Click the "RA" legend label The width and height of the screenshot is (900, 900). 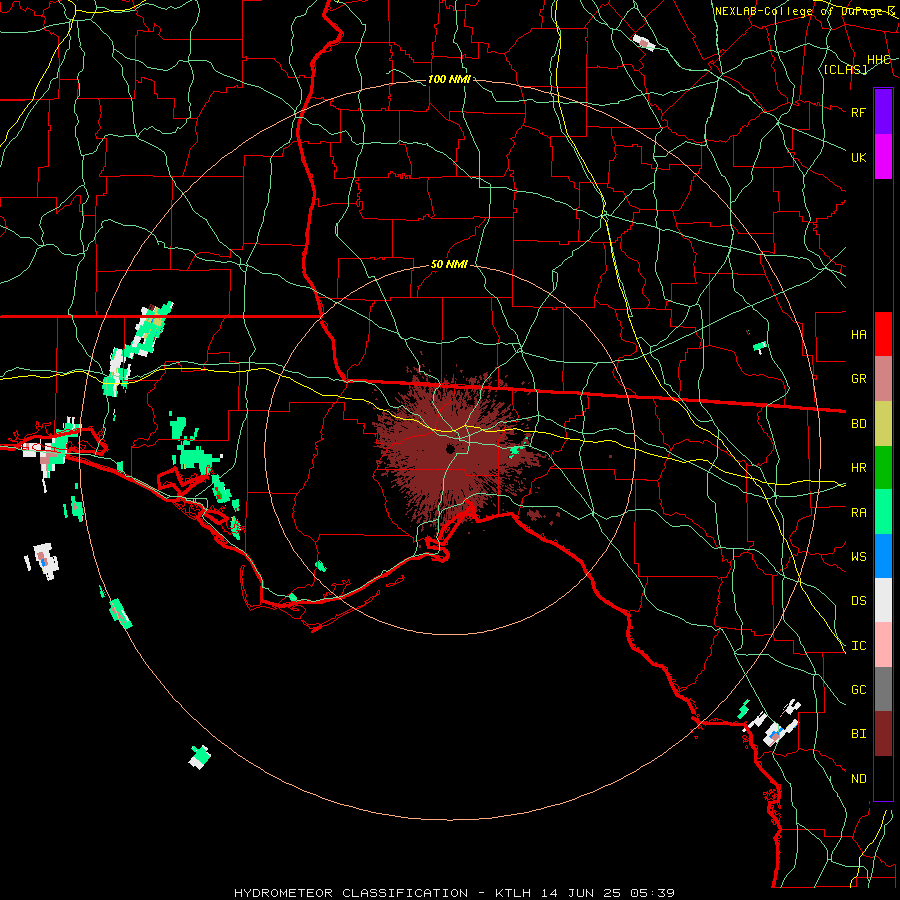tap(858, 513)
